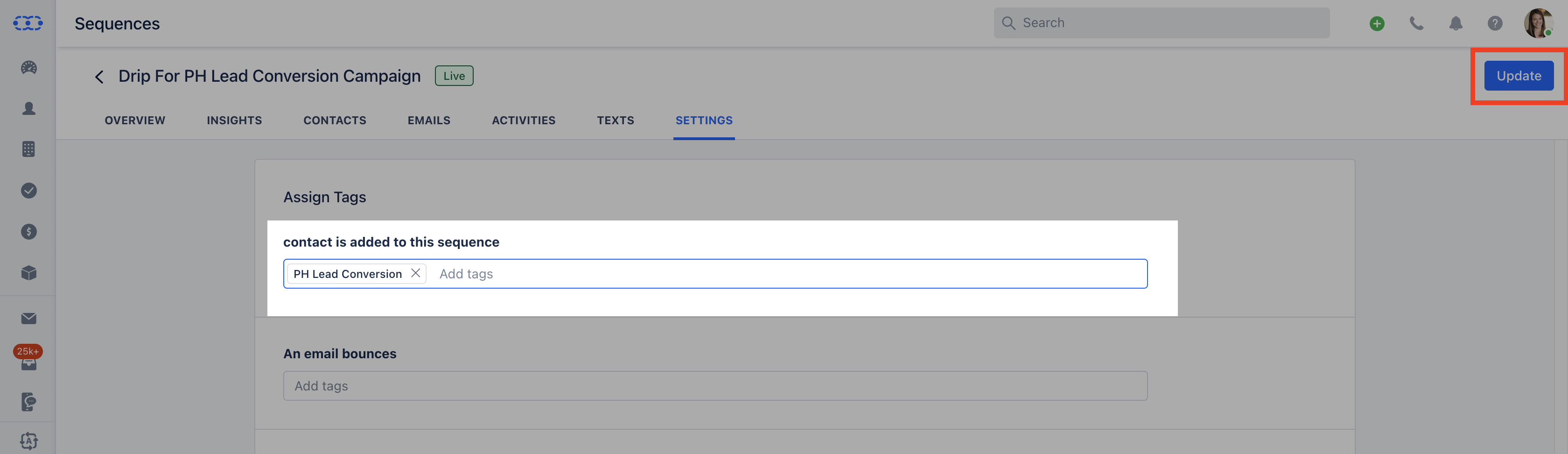Focus the email bounces Add tags field
The width and height of the screenshot is (1568, 454).
coord(715,386)
